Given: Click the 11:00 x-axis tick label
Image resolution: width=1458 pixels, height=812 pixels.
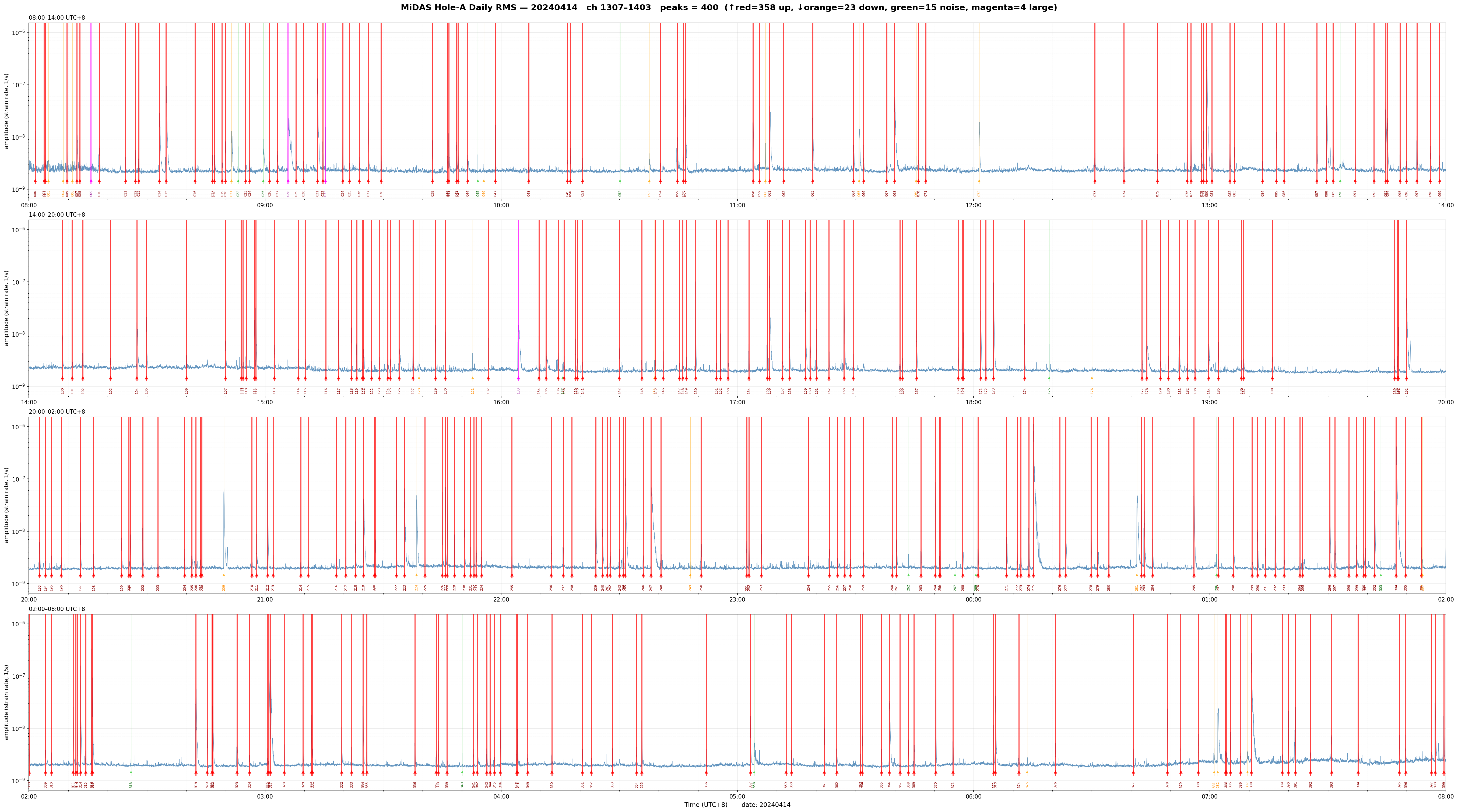Looking at the screenshot, I should (x=737, y=205).
